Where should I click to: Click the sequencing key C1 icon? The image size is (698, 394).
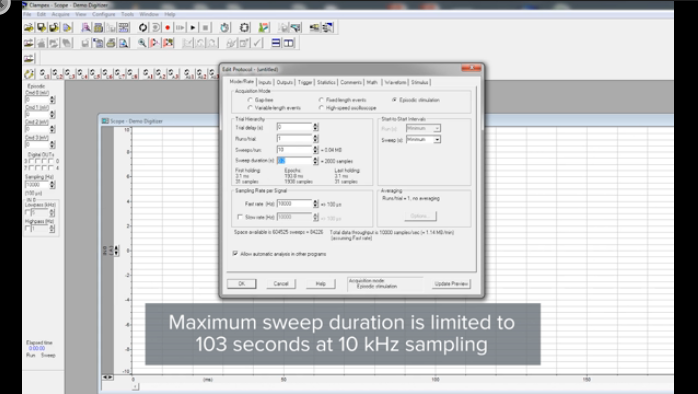pyautogui.click(x=44, y=73)
